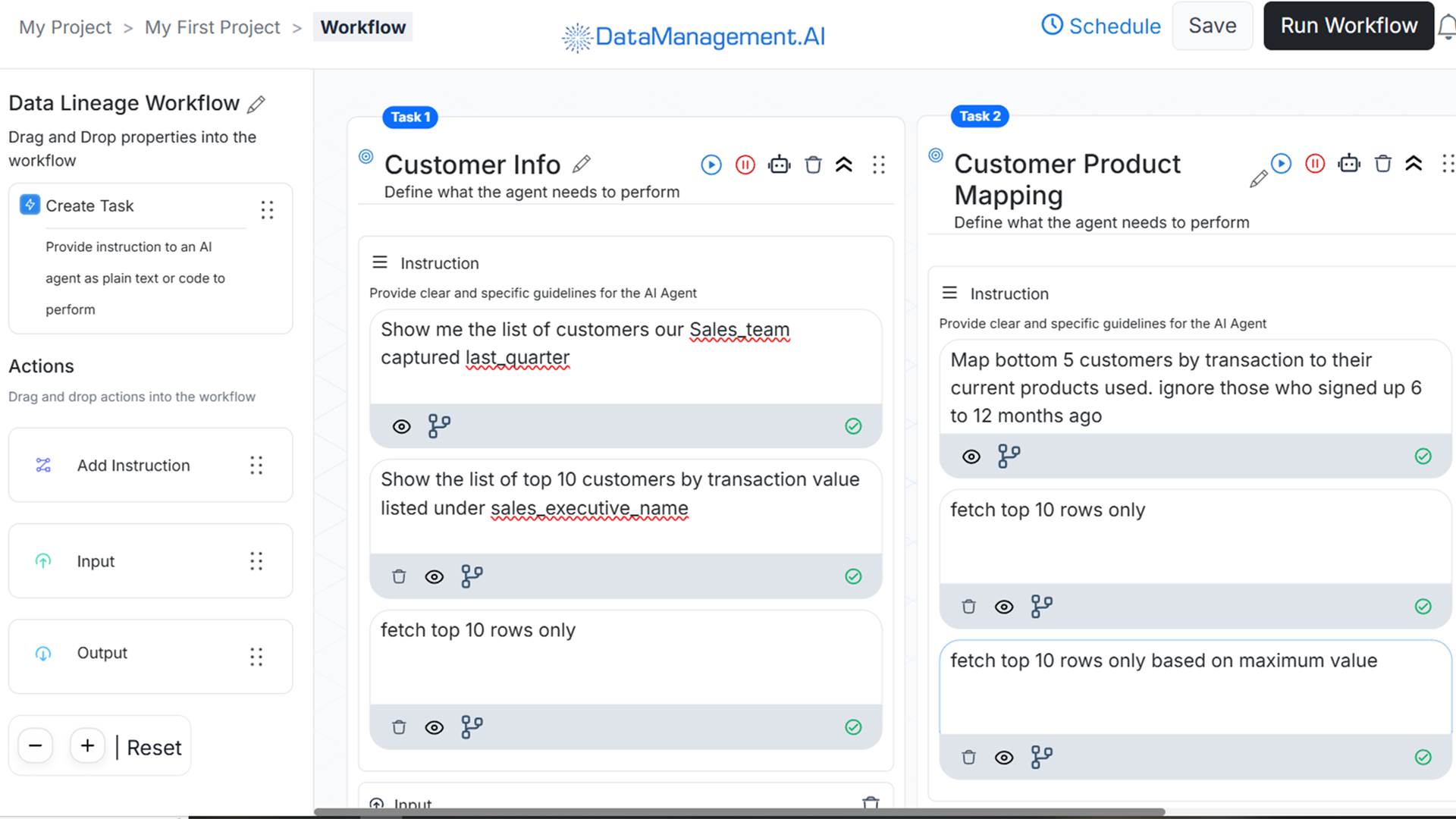Delete the Customer Product Mapping task
The height and width of the screenshot is (819, 1456).
tap(1383, 164)
